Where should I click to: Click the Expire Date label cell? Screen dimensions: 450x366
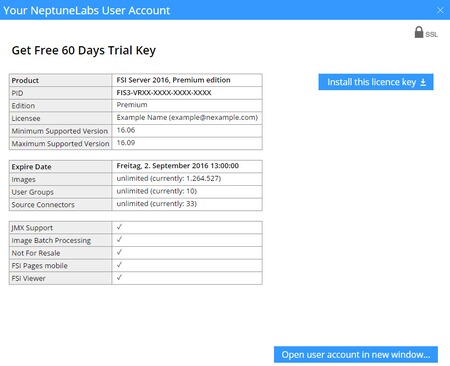coord(60,167)
